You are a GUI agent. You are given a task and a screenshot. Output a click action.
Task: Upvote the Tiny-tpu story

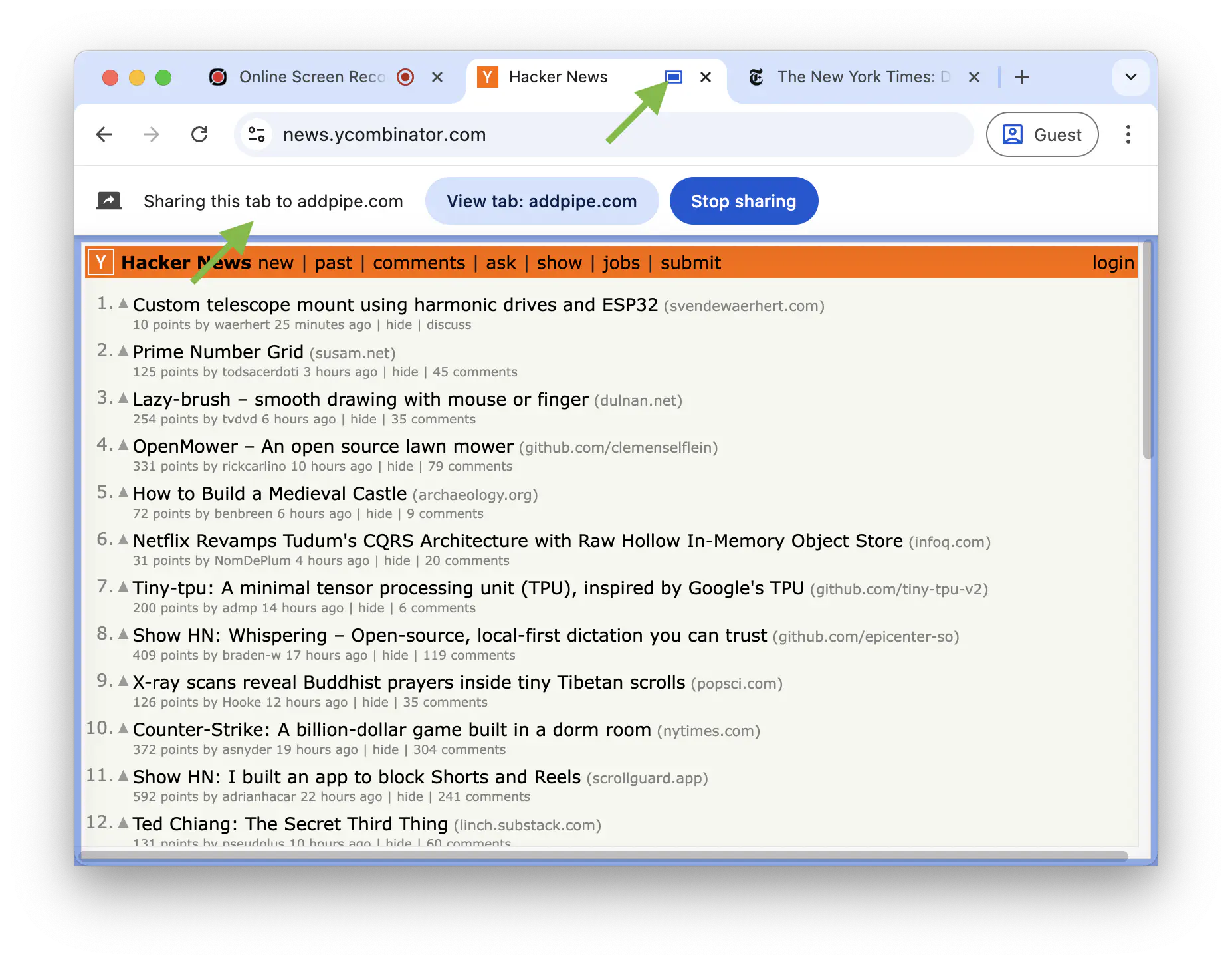tap(123, 587)
